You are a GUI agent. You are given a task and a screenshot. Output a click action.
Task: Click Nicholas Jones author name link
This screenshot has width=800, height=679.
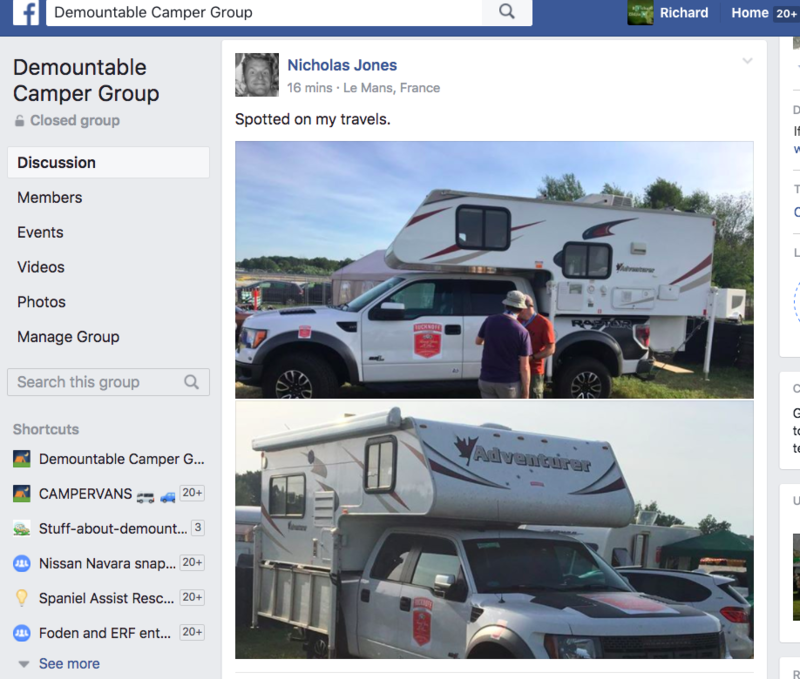[342, 65]
